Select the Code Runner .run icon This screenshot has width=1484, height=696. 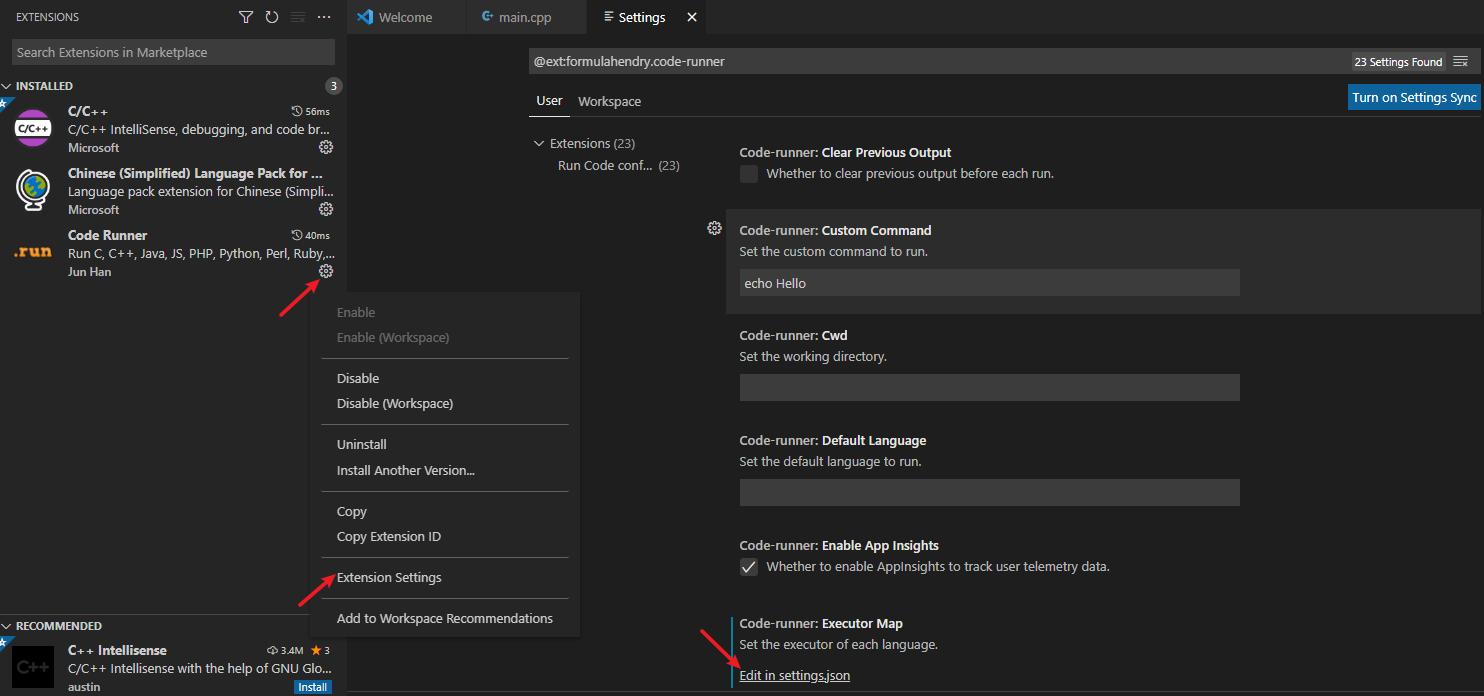pyautogui.click(x=33, y=252)
